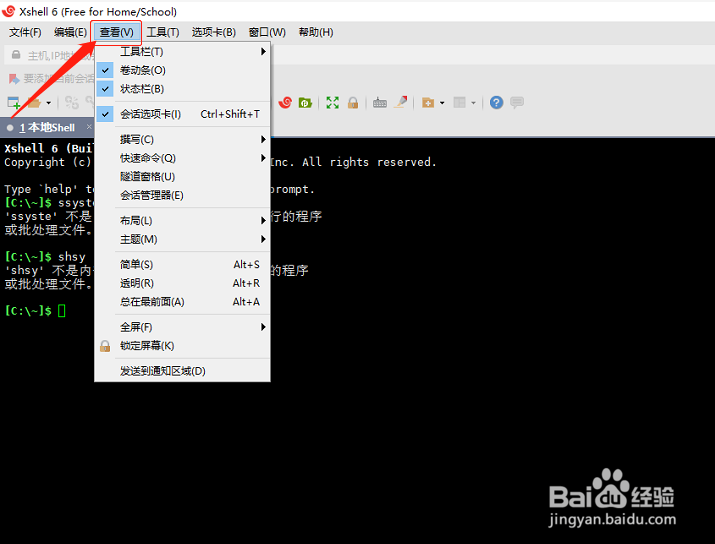Click the terminal prompt cursor at [C:\~]$
This screenshot has height=544, width=715.
62,311
